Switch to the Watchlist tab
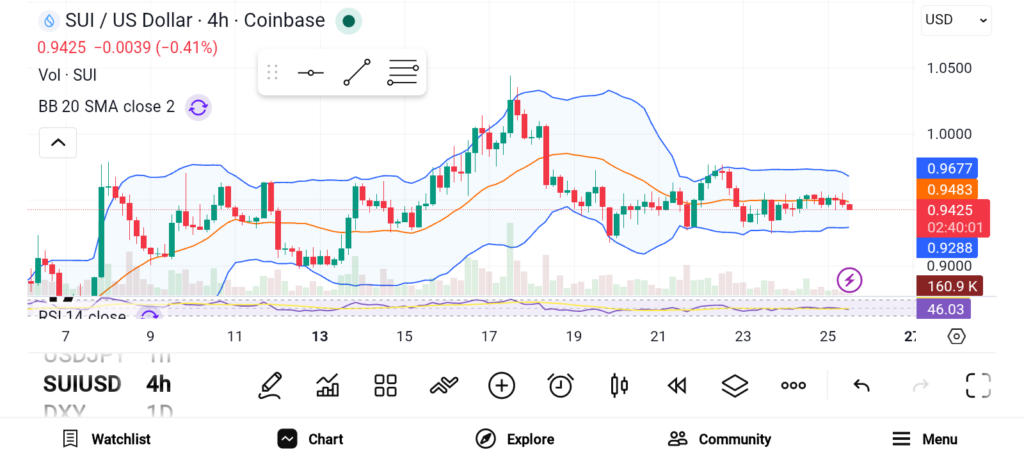The height and width of the screenshot is (461, 1024). 106,439
